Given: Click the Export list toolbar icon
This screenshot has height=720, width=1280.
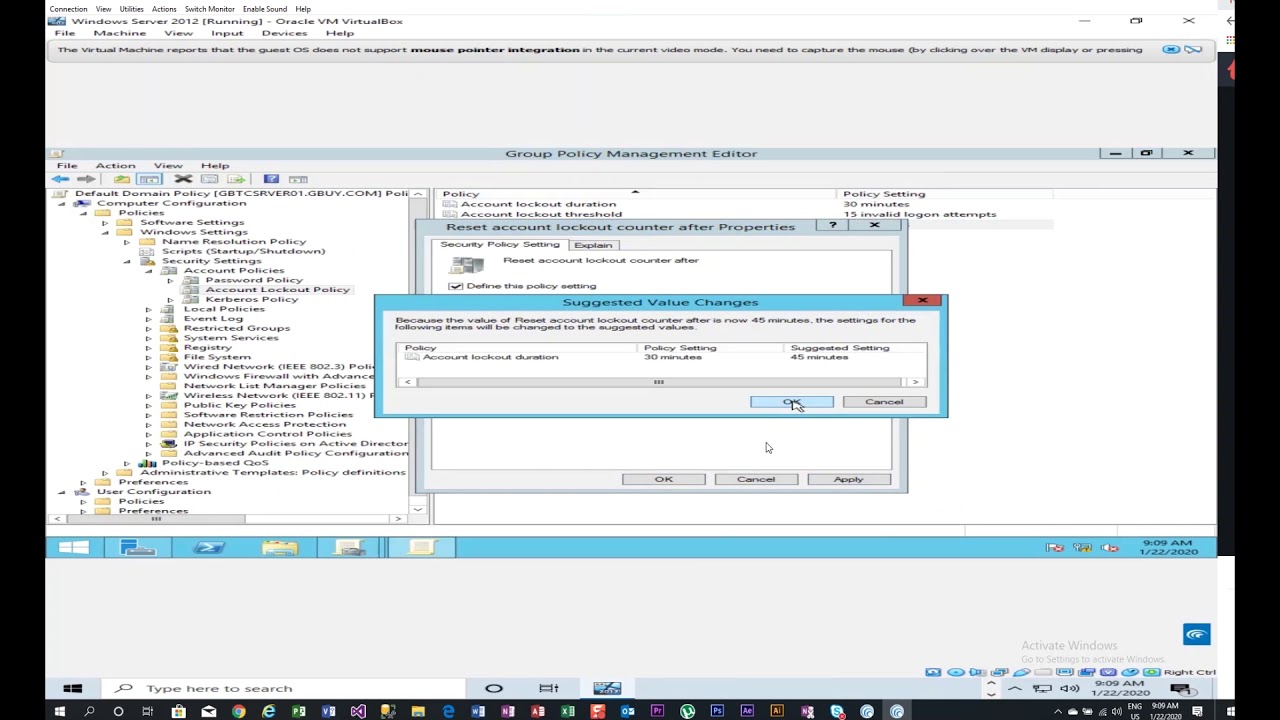Looking at the screenshot, I should click(237, 179).
